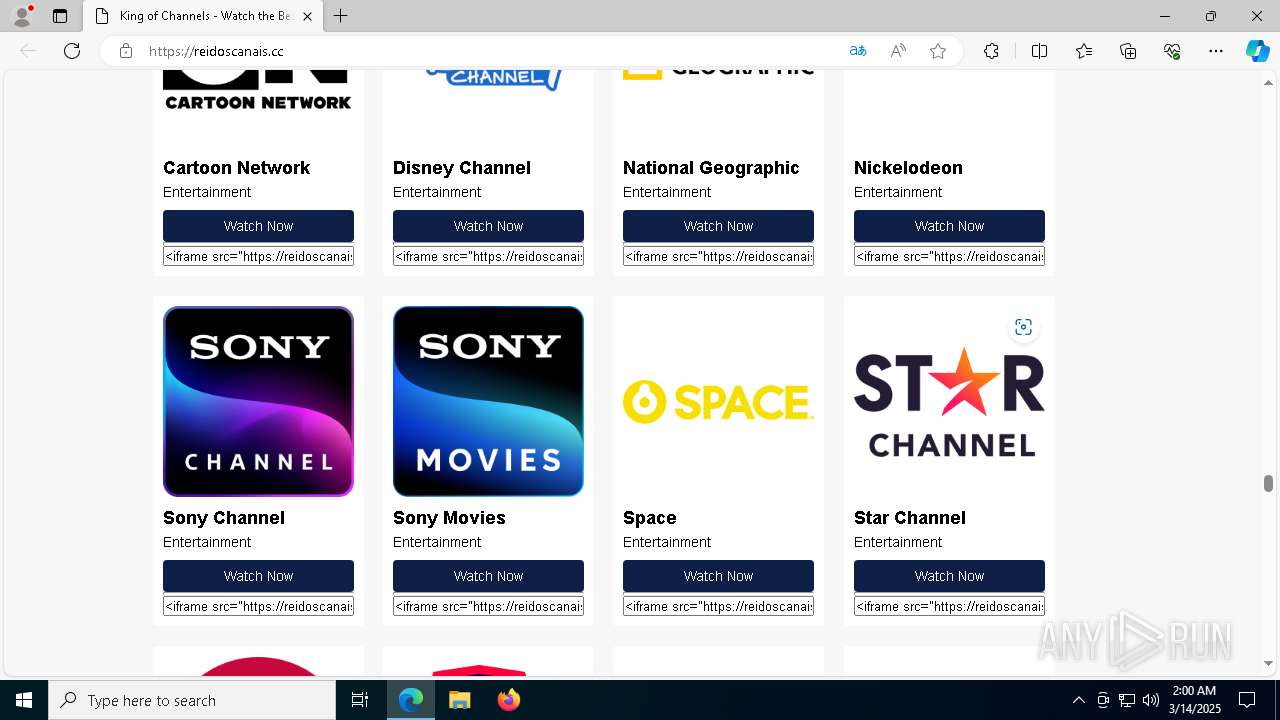Open the notification center icon
The height and width of the screenshot is (720, 1280).
[x=1247, y=700]
